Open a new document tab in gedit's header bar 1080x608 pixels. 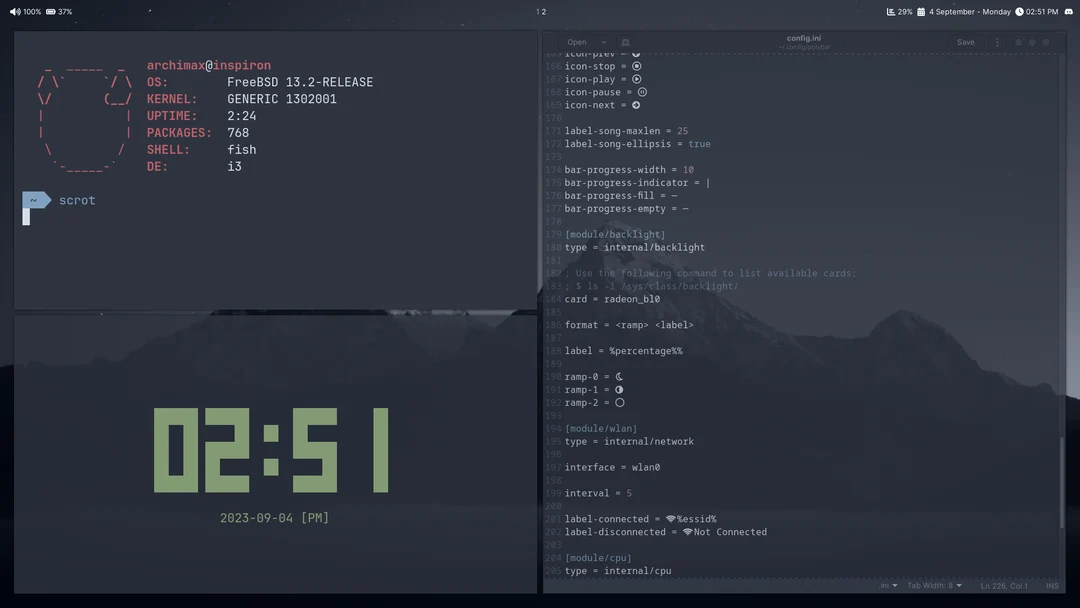624,42
